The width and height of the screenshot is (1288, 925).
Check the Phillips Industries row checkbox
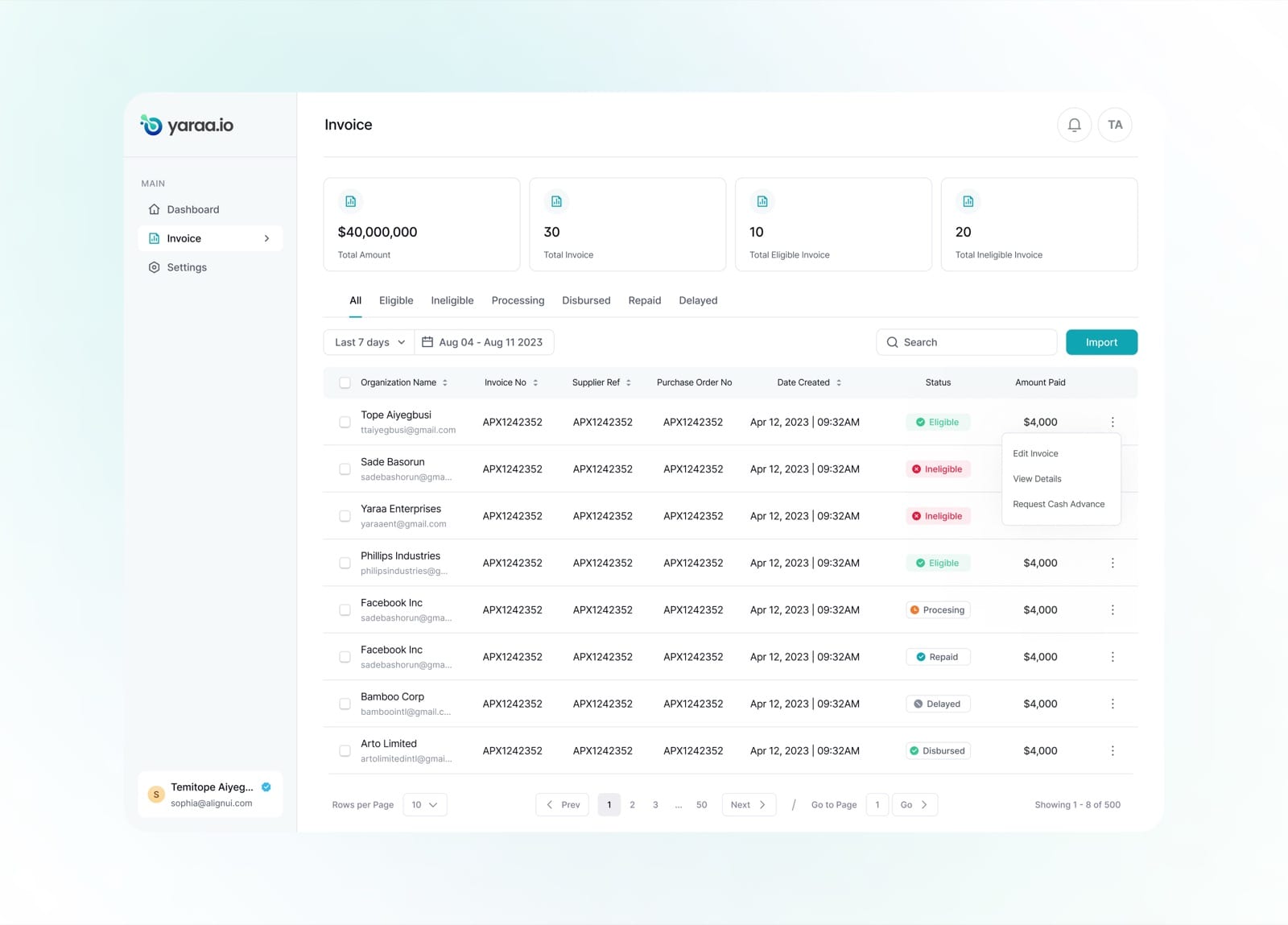click(x=345, y=563)
